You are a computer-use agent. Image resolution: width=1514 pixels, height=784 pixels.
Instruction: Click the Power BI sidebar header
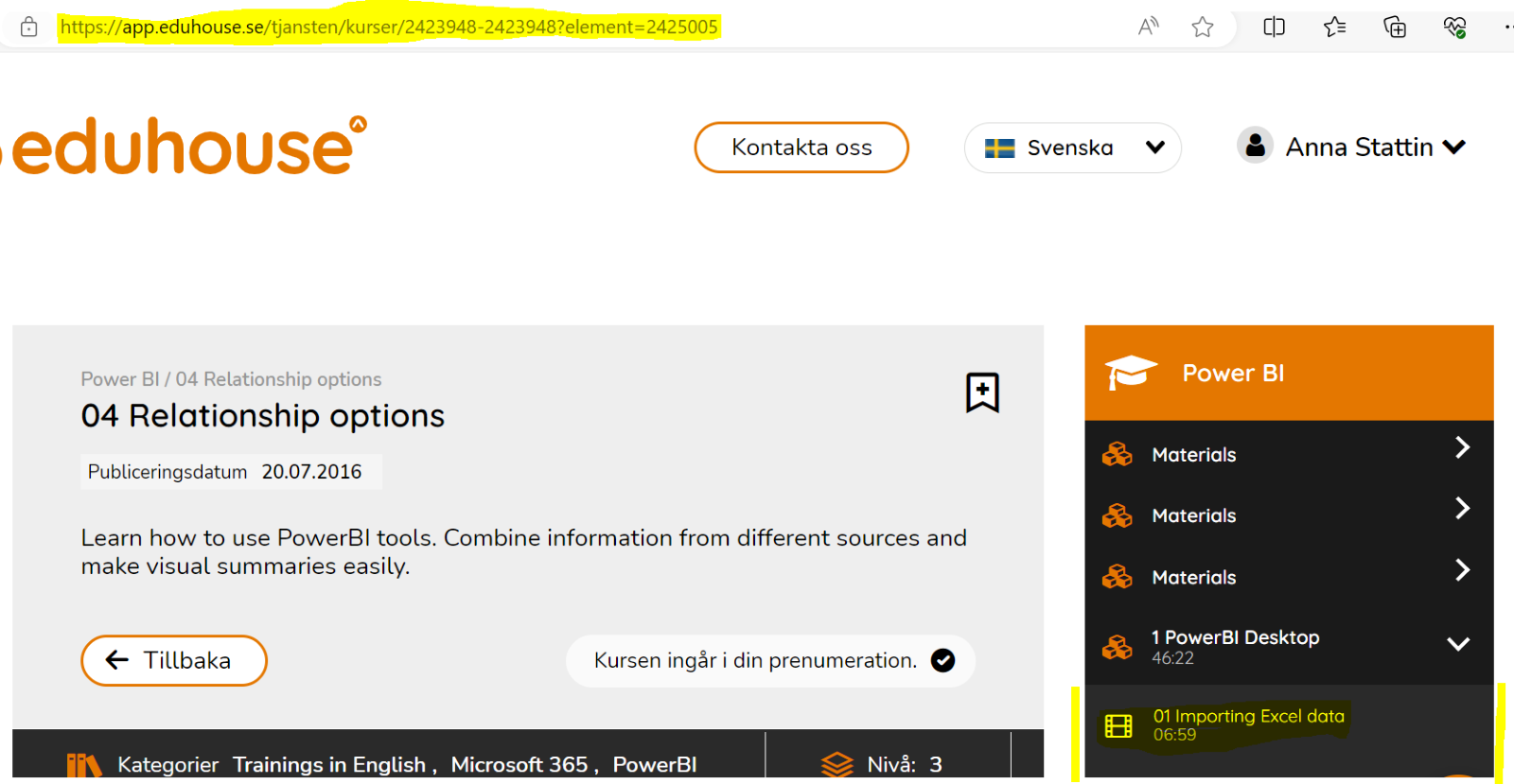(x=1289, y=373)
